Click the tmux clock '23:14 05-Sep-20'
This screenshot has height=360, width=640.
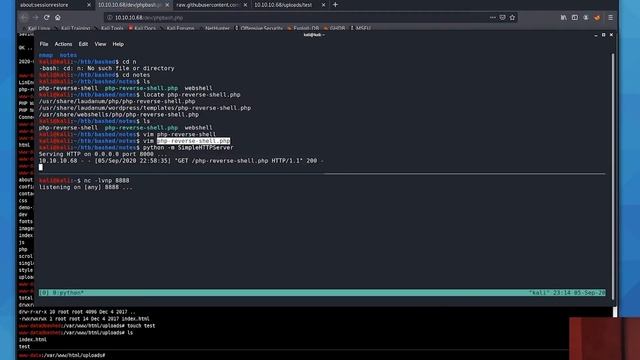(x=579, y=293)
